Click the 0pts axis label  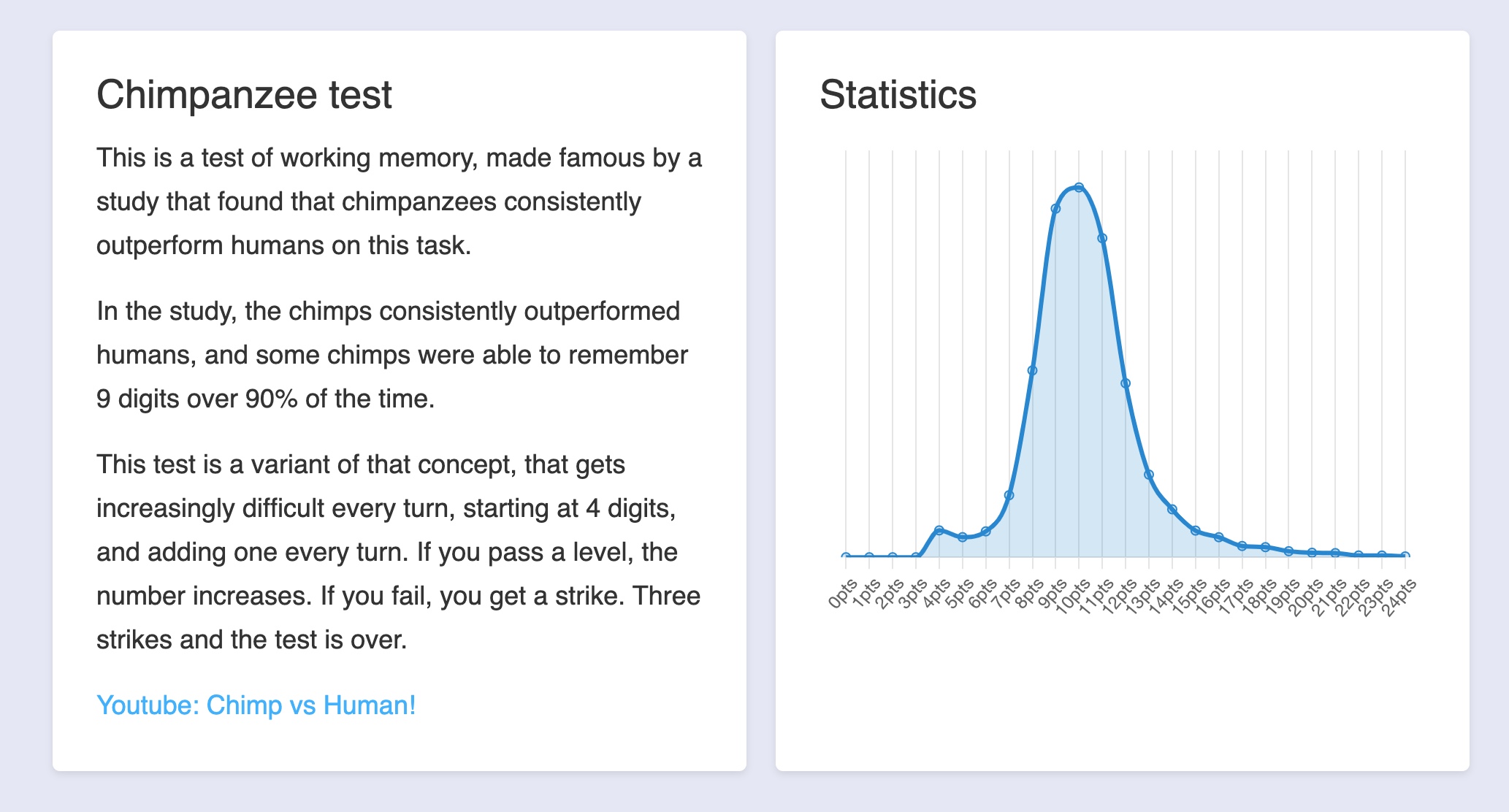click(x=842, y=593)
